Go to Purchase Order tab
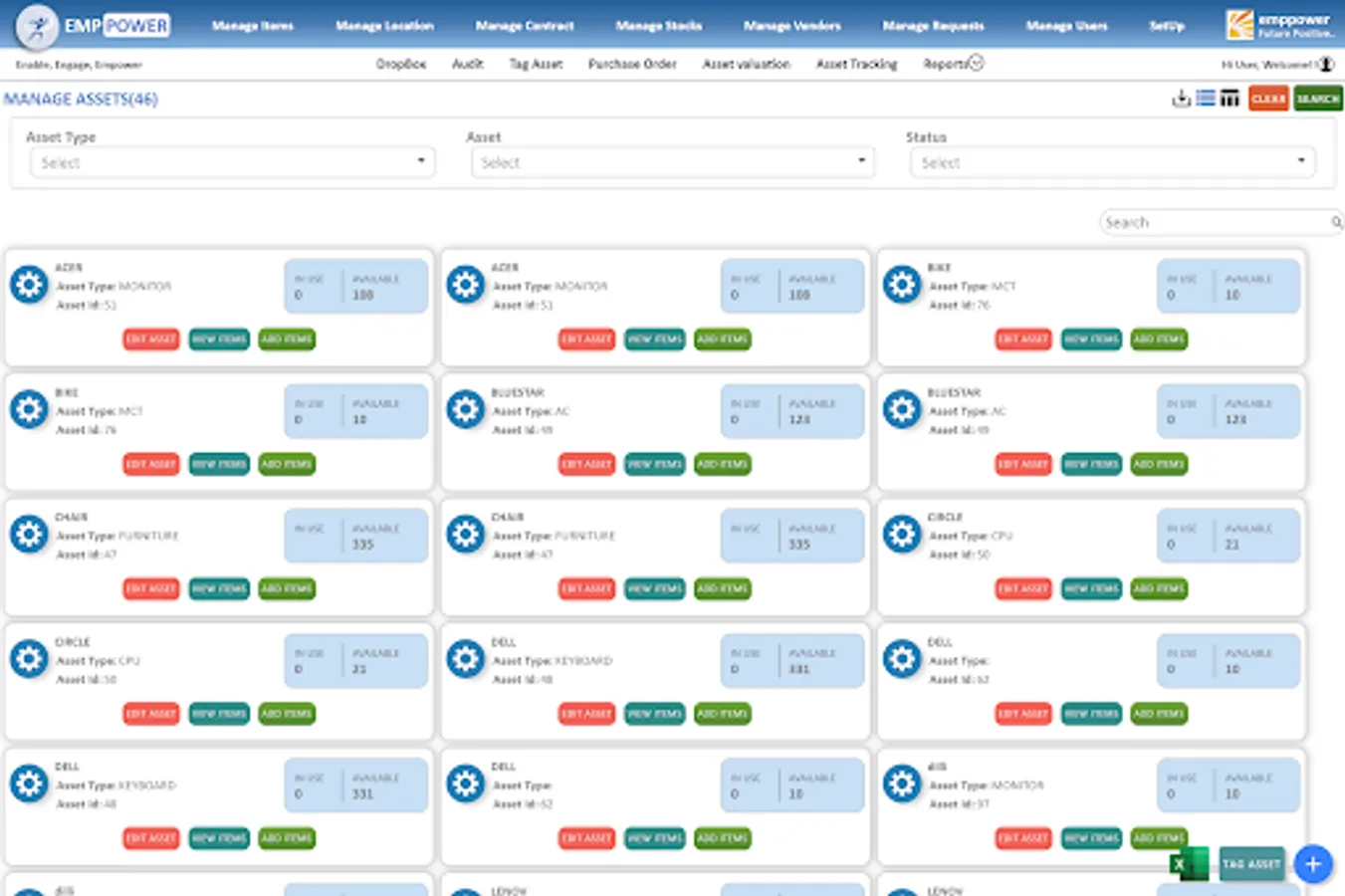Screen dimensions: 1345x896 (632, 64)
